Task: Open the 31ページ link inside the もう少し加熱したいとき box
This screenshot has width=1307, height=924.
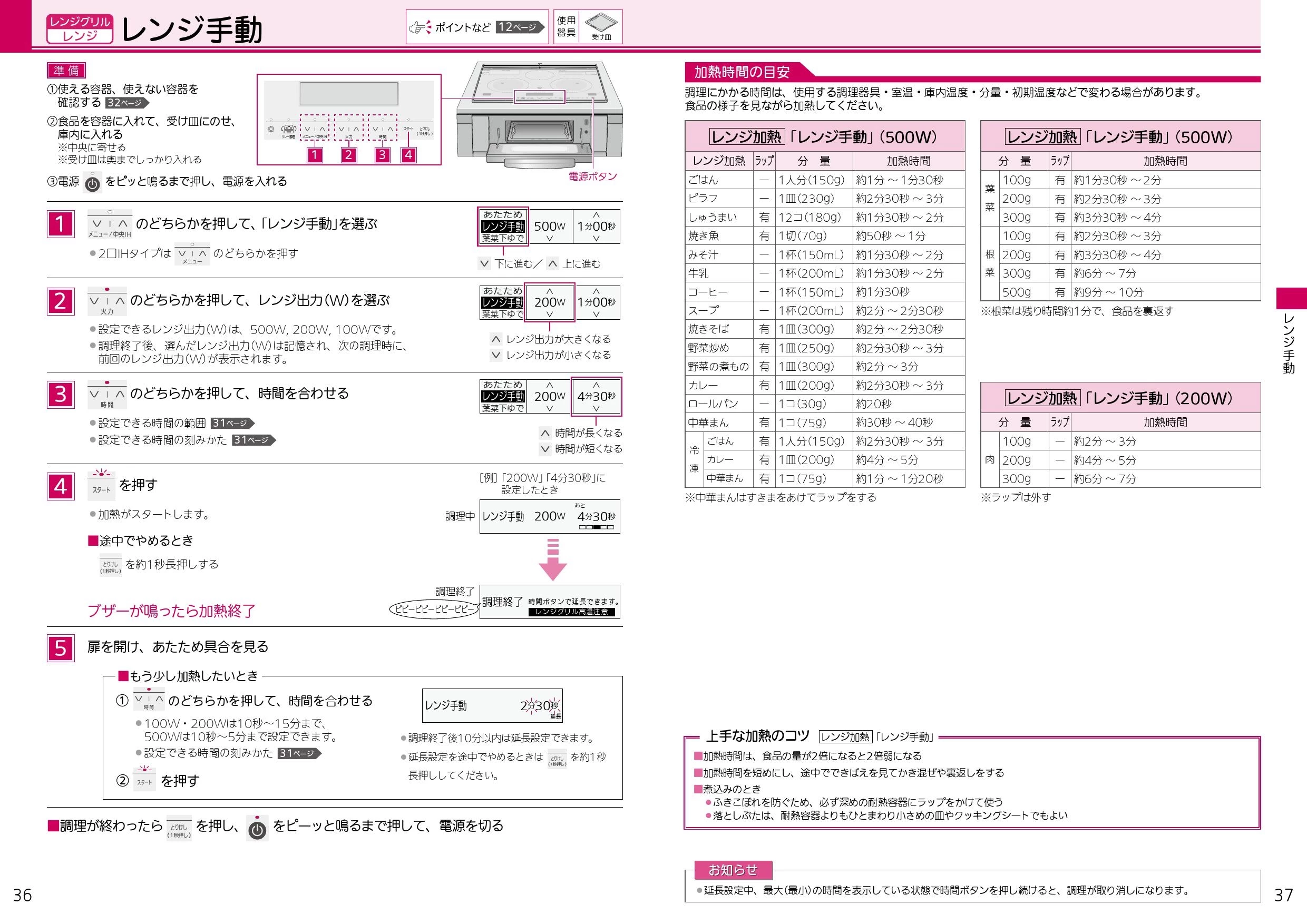Action: 299,753
